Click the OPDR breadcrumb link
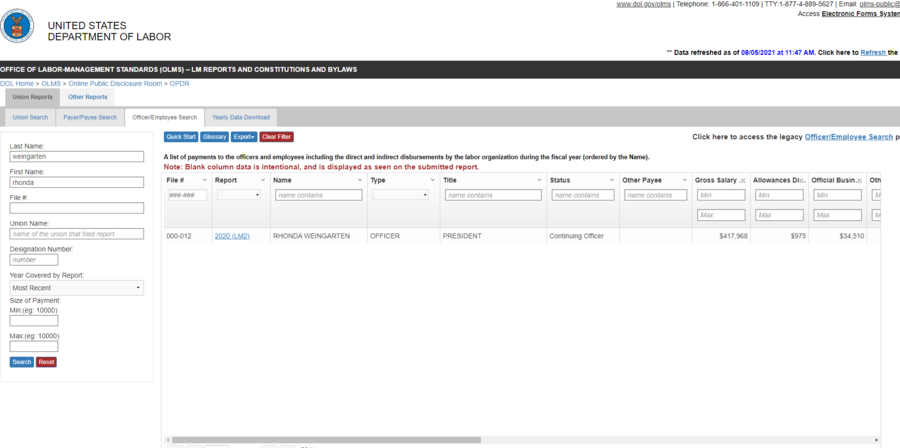900x448 pixels. [x=179, y=84]
